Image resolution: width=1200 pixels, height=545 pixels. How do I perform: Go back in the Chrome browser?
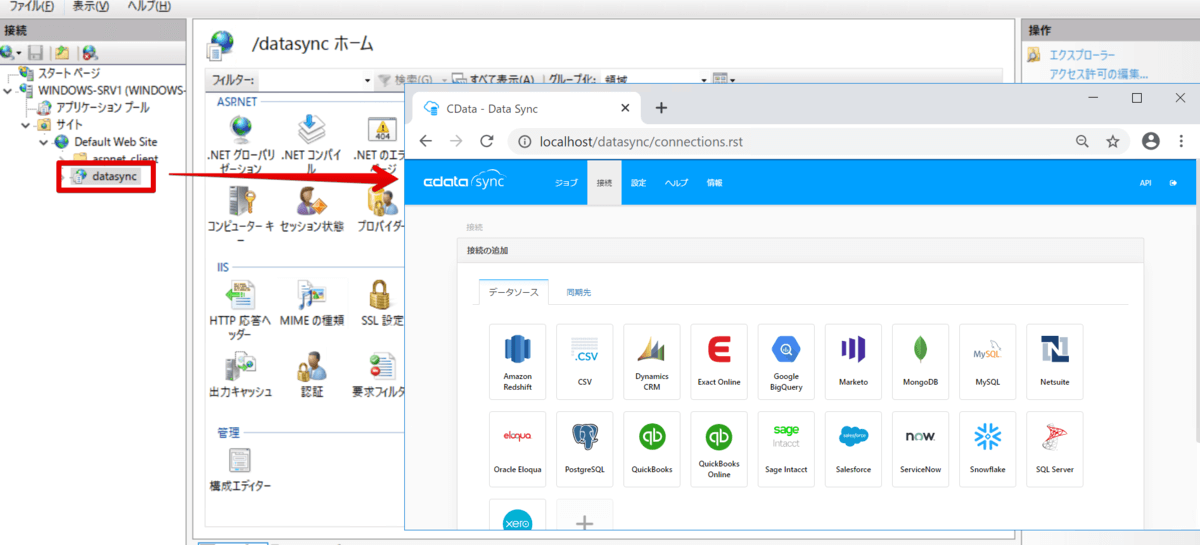click(425, 142)
